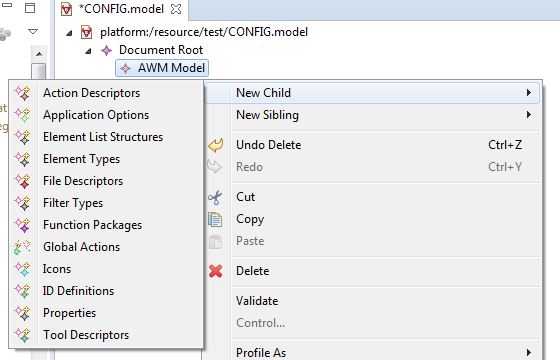
Task: Click the scissors Cut icon
Action: [x=215, y=197]
